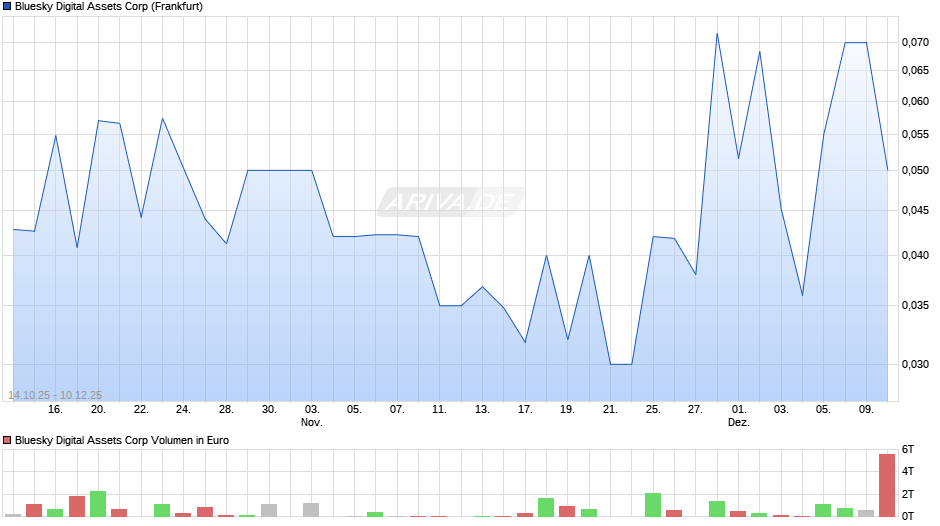Click the date axis label '27.'
940x526 pixels.
(695, 409)
